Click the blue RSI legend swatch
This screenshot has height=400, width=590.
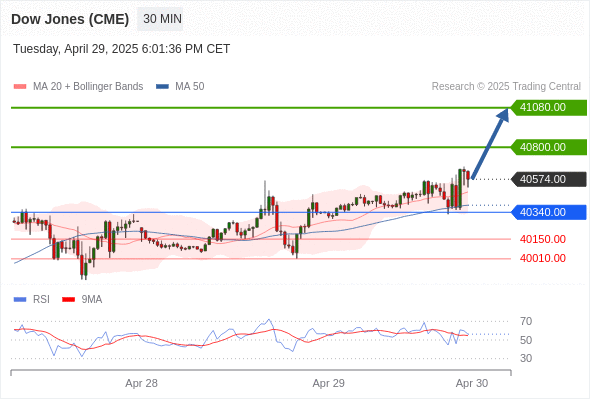pyautogui.click(x=20, y=300)
